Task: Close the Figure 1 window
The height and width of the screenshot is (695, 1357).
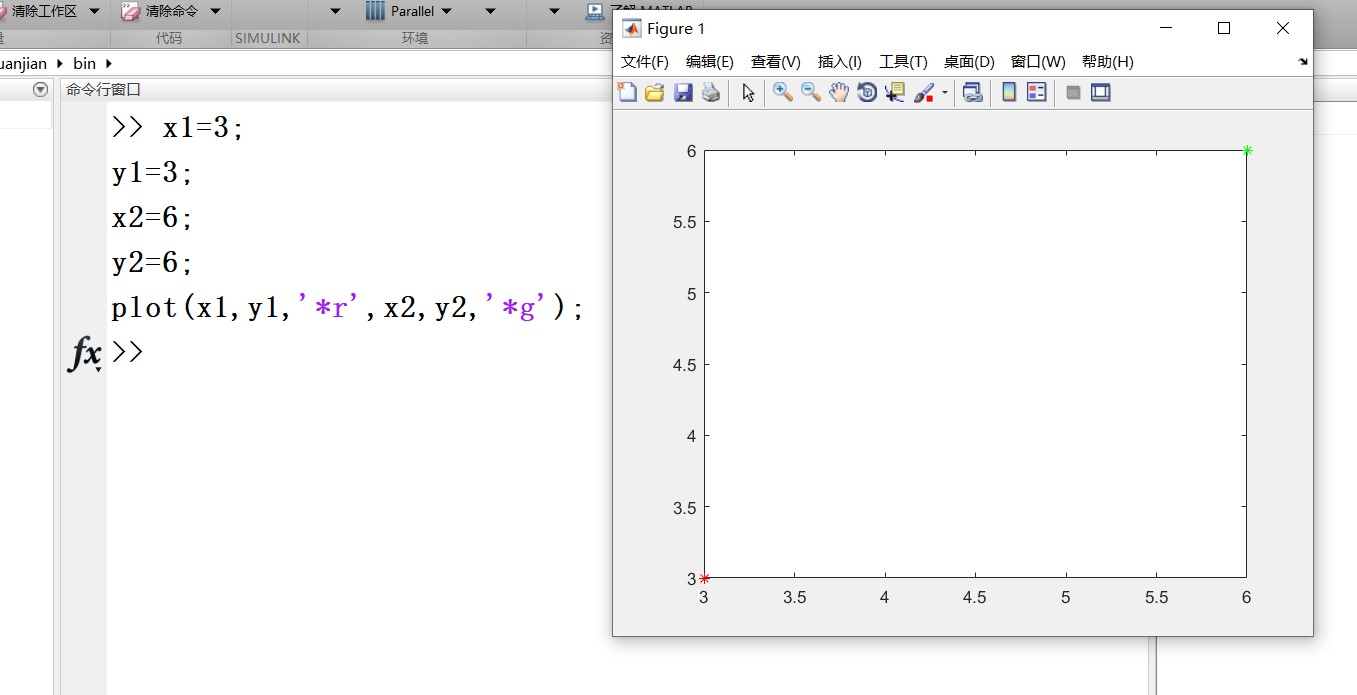Action: (1283, 28)
